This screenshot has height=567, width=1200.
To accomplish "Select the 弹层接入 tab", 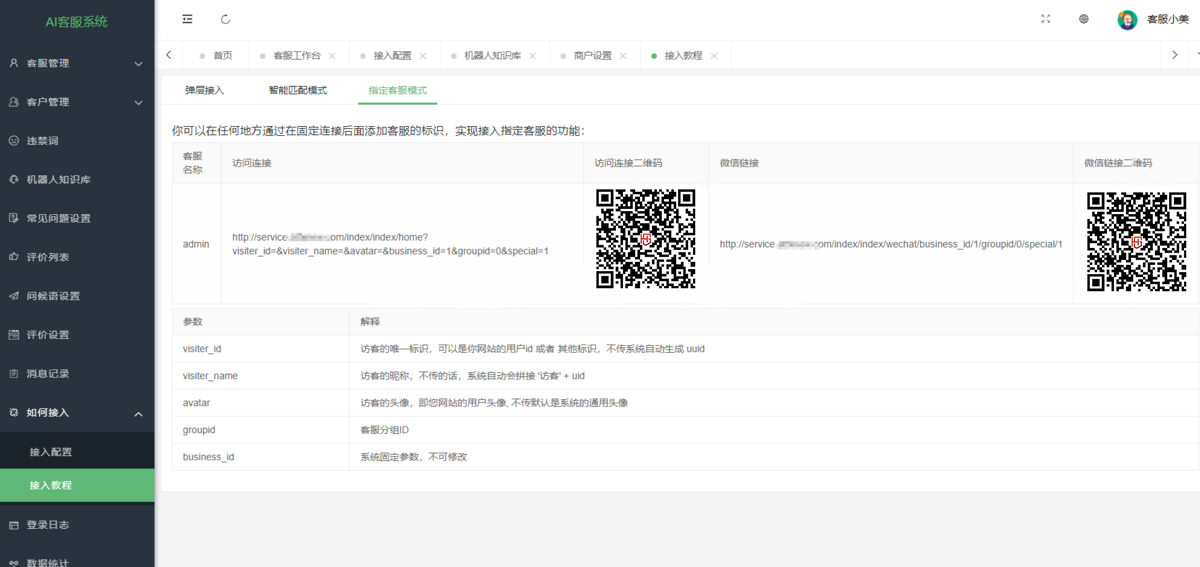I will pyautogui.click(x=204, y=90).
